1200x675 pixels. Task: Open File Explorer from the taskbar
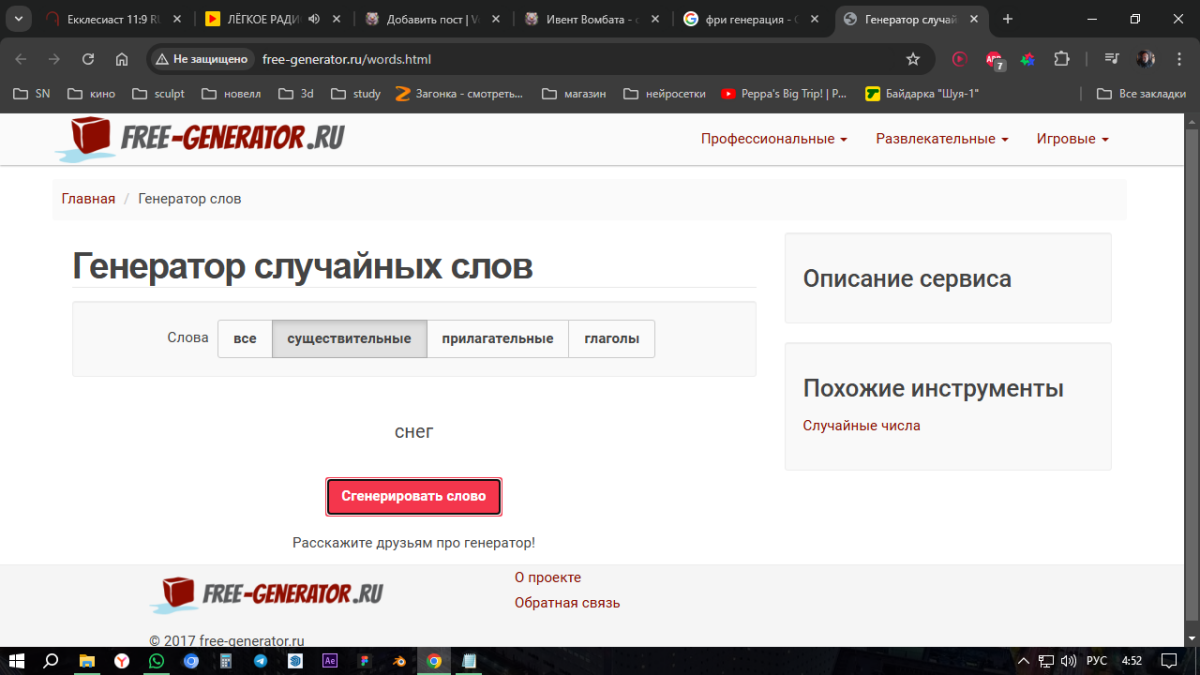87,661
